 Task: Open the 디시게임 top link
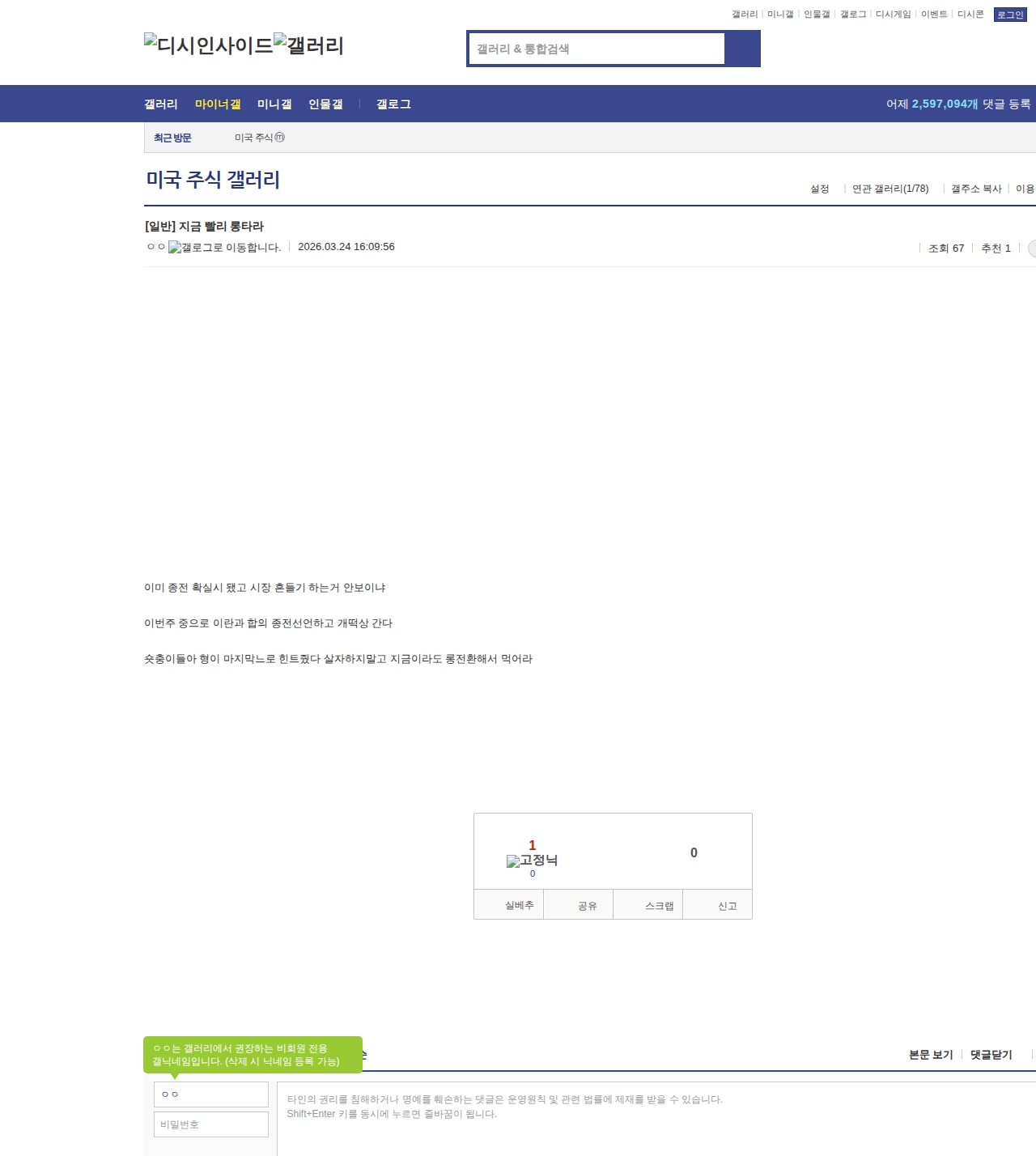(894, 15)
